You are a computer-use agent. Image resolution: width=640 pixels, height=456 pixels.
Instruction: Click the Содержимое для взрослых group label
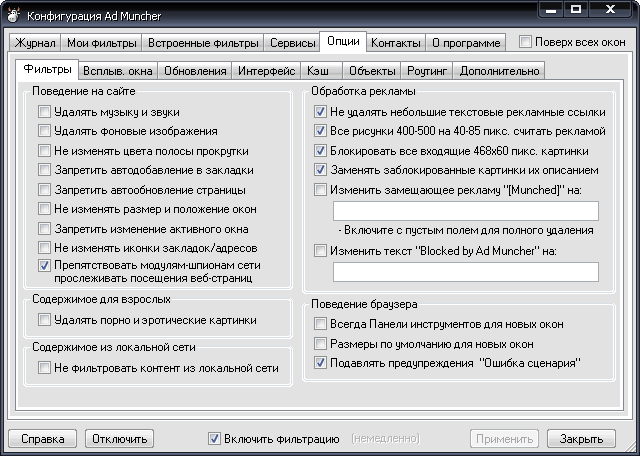pos(101,299)
